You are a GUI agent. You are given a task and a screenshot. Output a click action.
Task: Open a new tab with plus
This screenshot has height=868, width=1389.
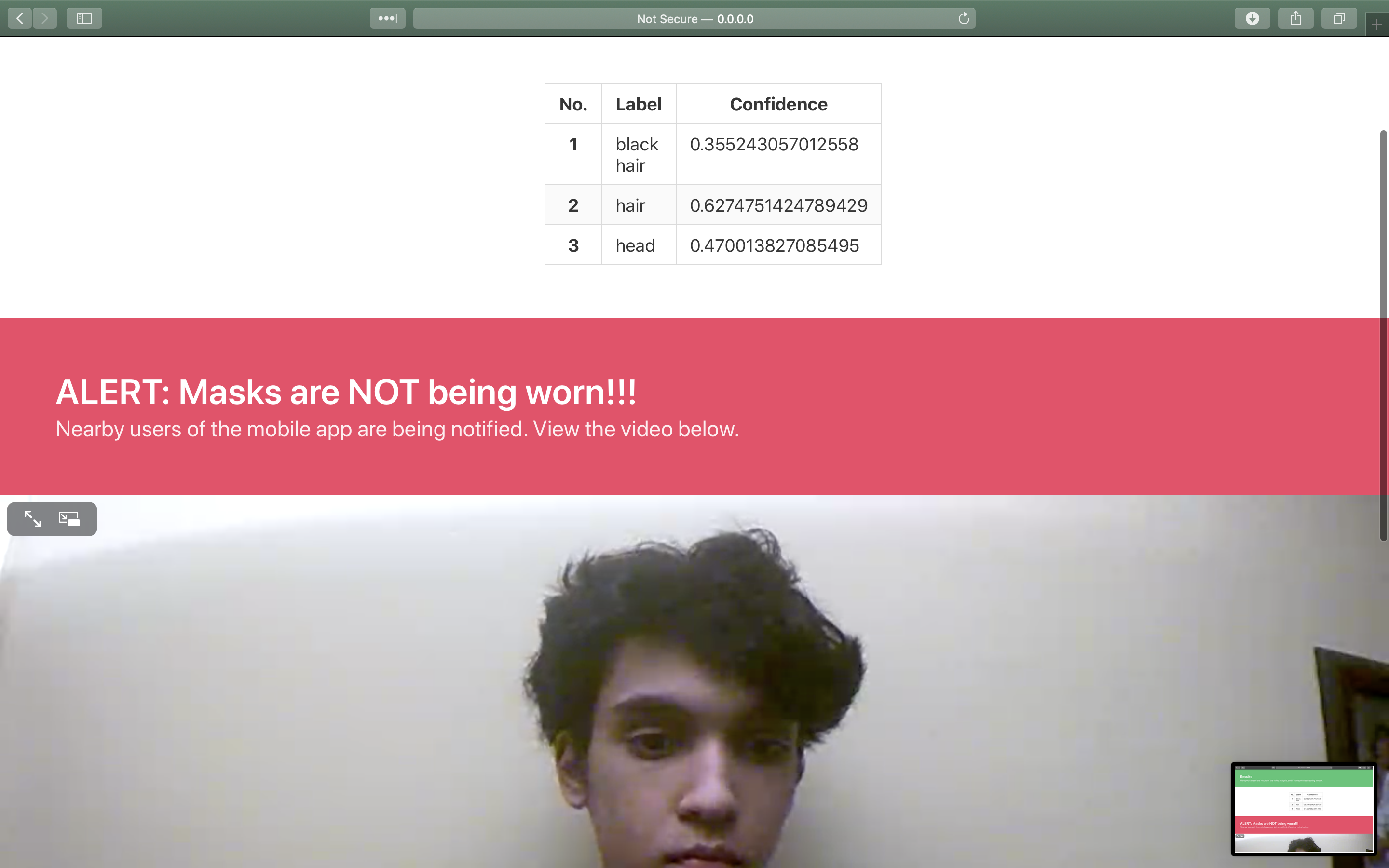1376,25
